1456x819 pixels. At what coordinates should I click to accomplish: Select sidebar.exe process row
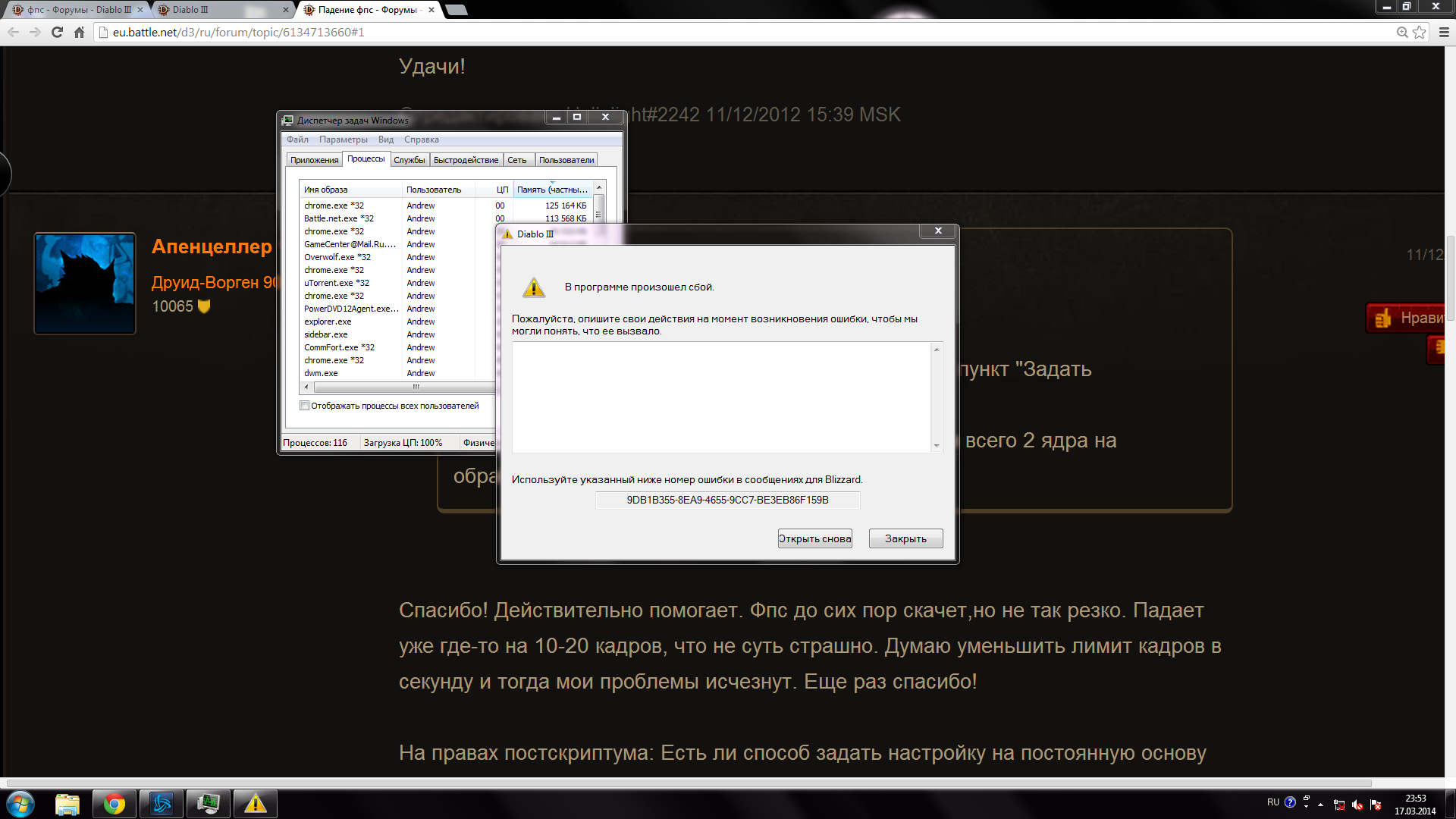pos(397,334)
